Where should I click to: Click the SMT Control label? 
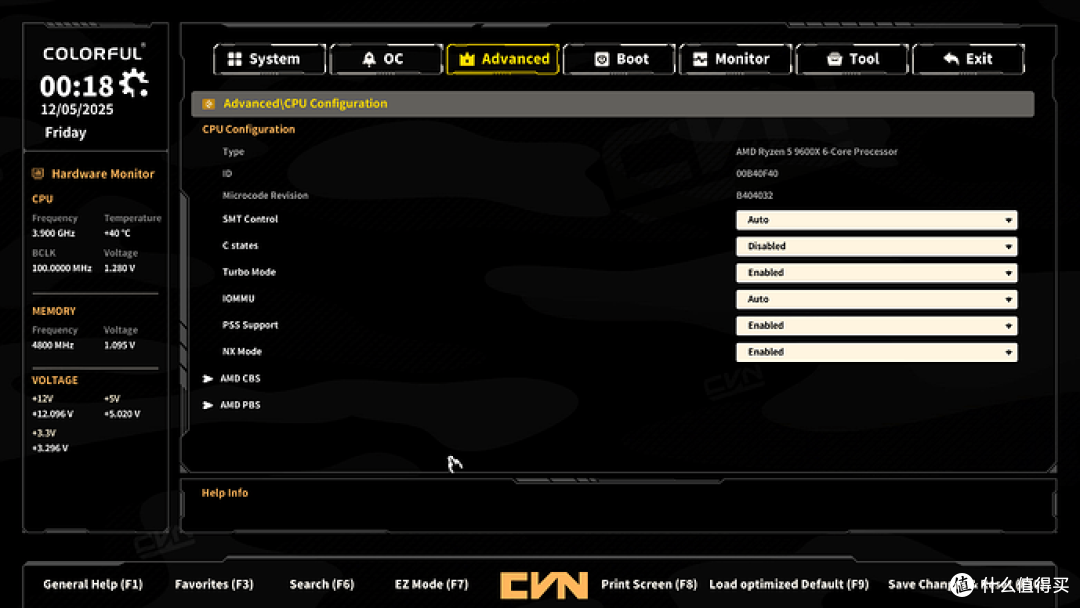250,219
